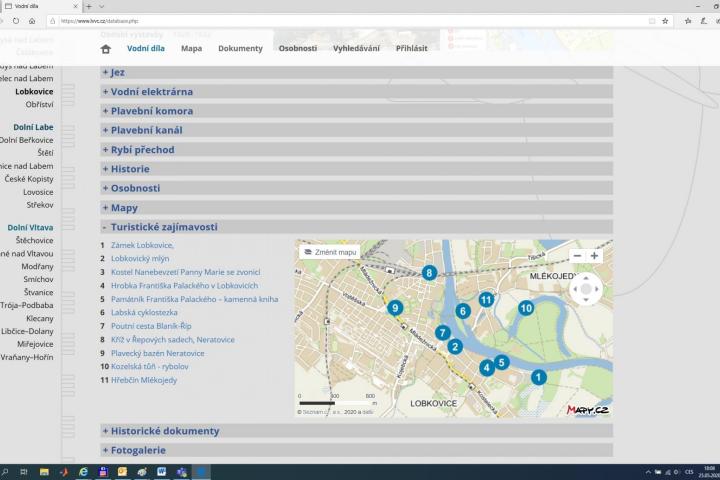Screen dimensions: 720x480
Task: Select map marker number 10
Action: click(526, 308)
